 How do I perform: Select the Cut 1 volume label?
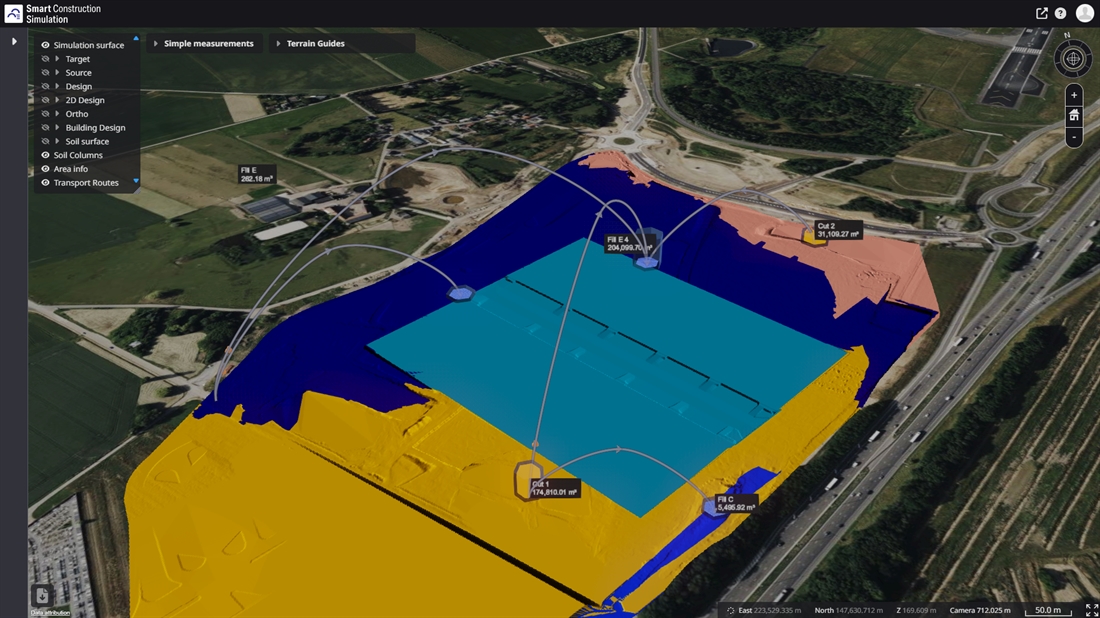pyautogui.click(x=554, y=488)
